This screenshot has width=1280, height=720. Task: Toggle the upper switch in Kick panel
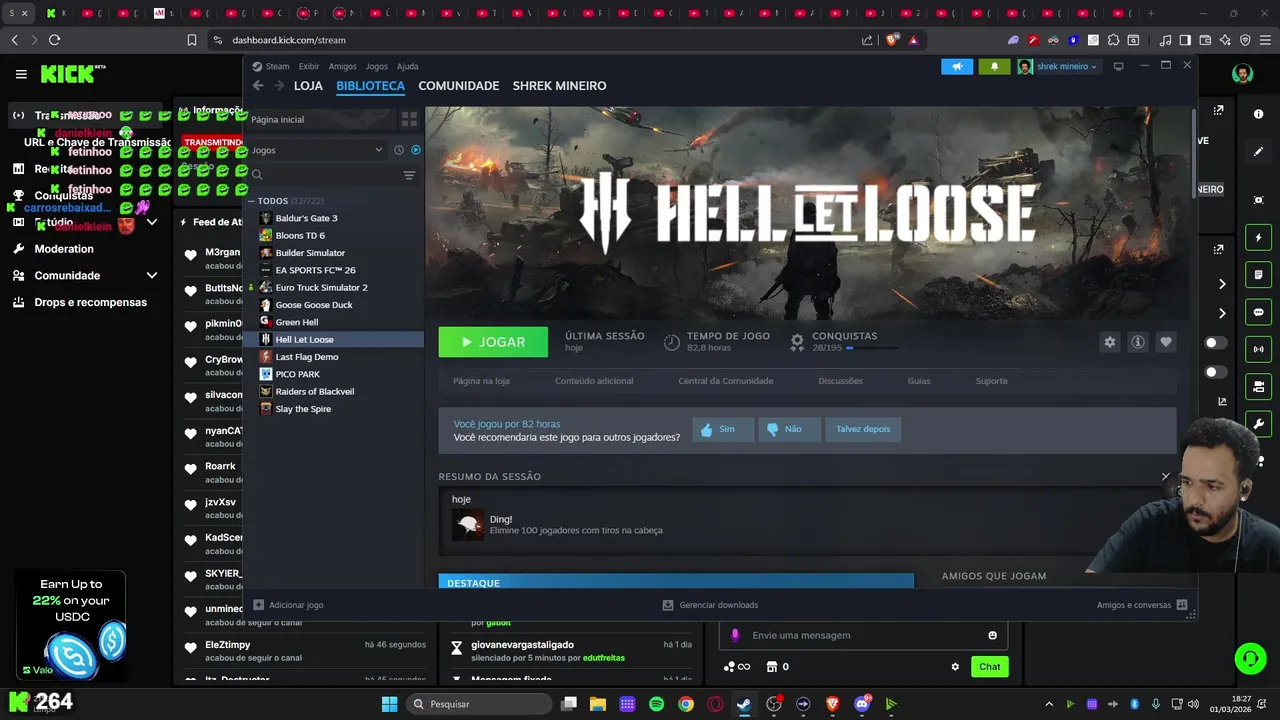1216,343
